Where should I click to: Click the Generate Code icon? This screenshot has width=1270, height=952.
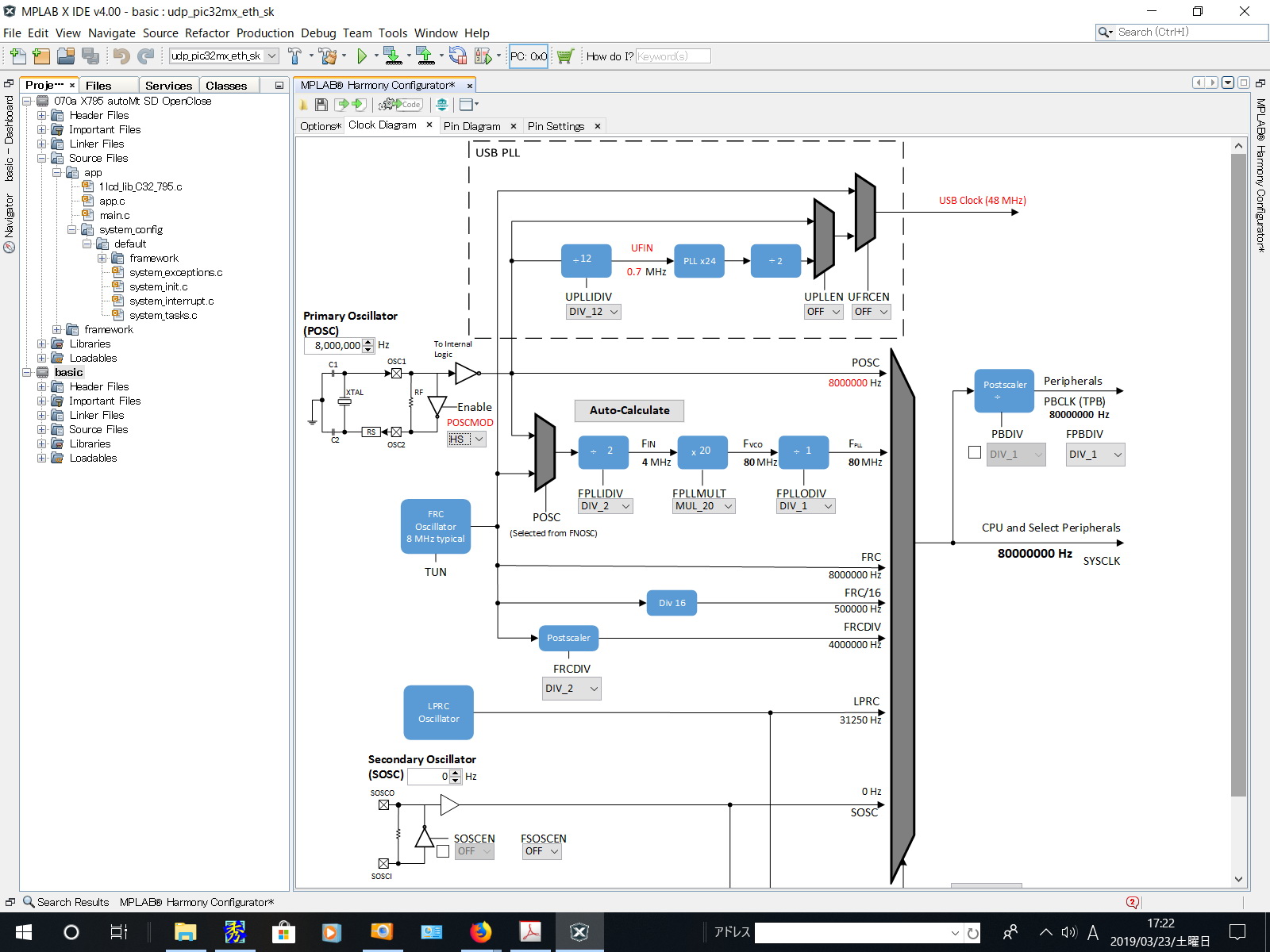[401, 105]
